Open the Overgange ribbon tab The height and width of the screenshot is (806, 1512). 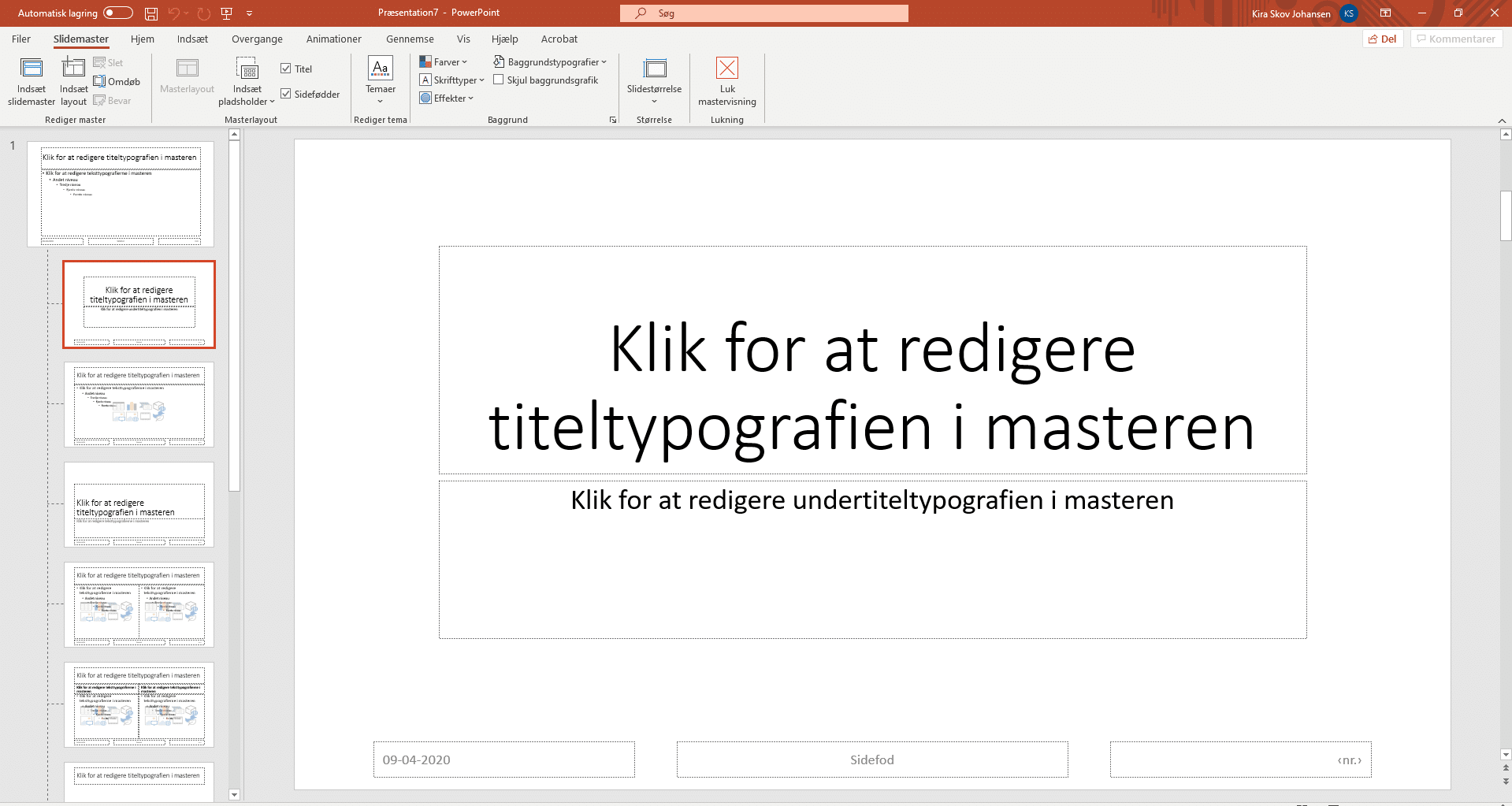[256, 39]
